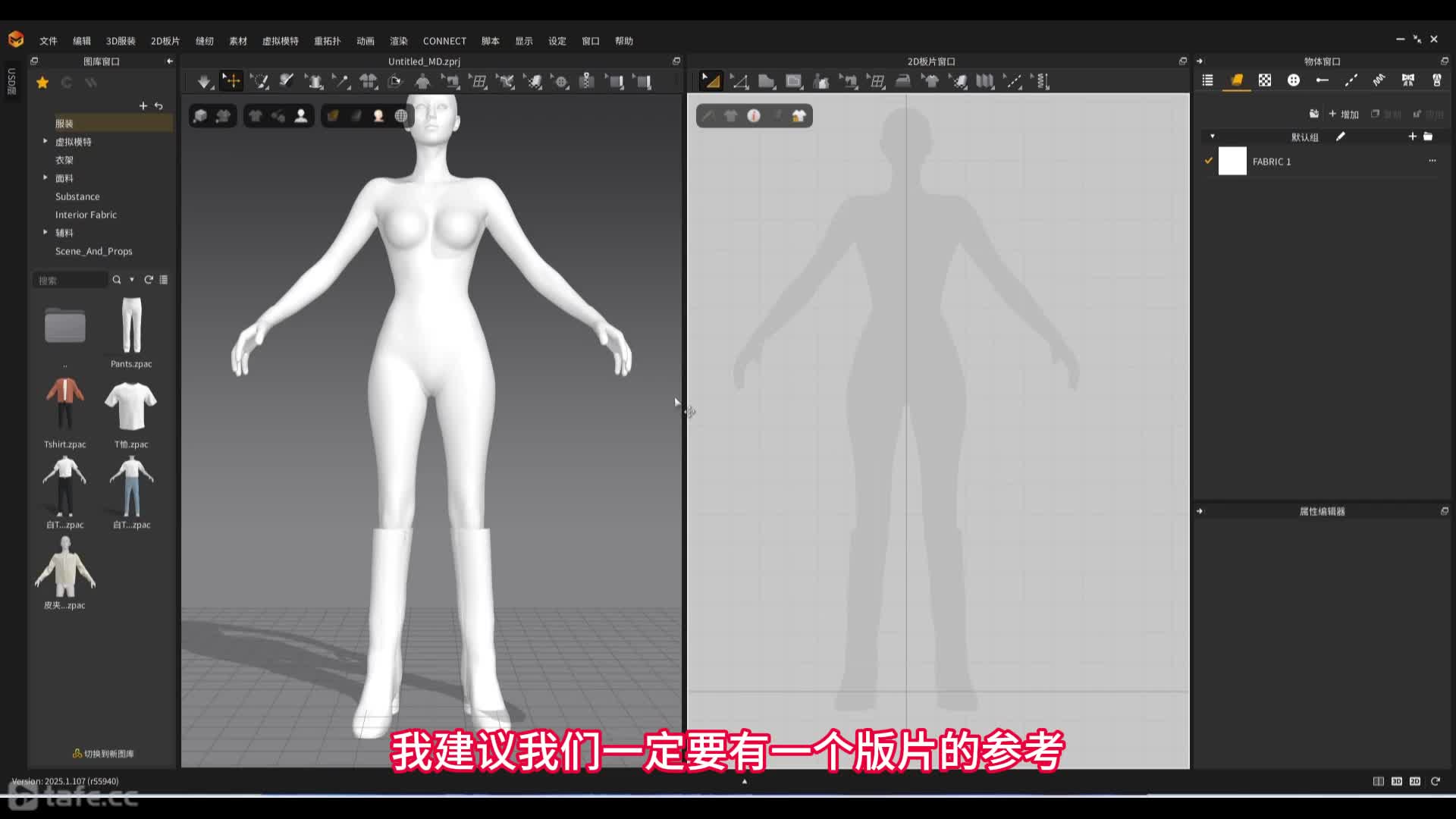Open the Texture checkerboard tab
Viewport: 1456px width, 819px height.
coord(1265,80)
